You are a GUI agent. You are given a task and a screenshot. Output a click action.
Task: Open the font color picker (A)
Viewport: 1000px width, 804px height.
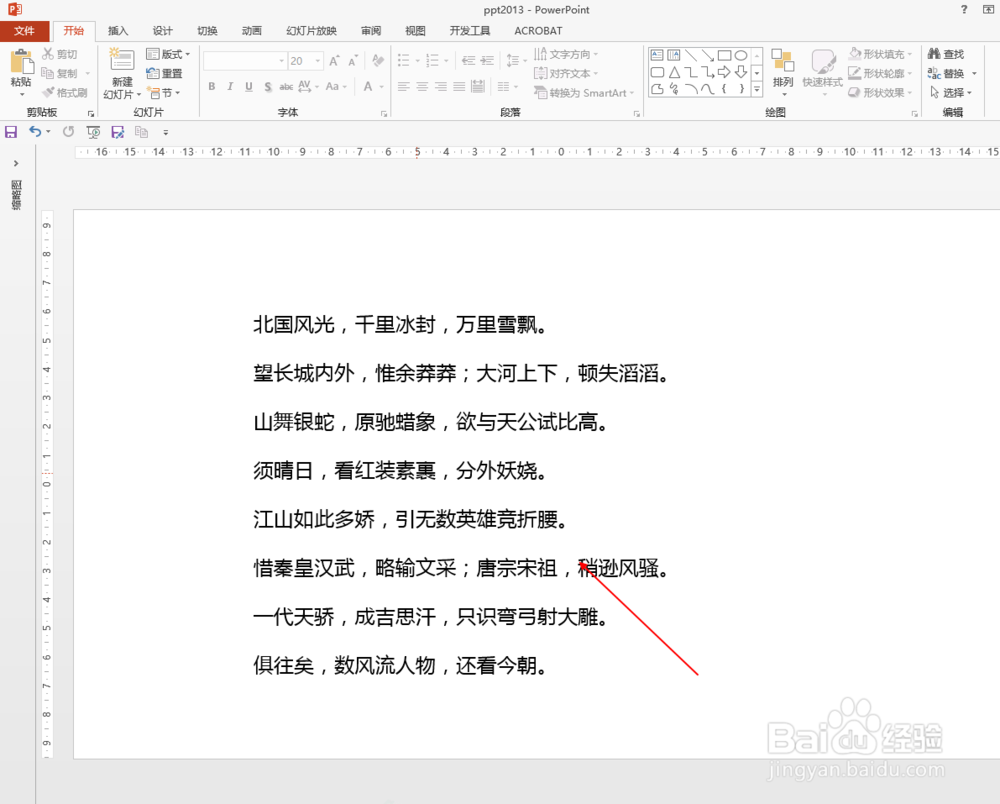368,87
